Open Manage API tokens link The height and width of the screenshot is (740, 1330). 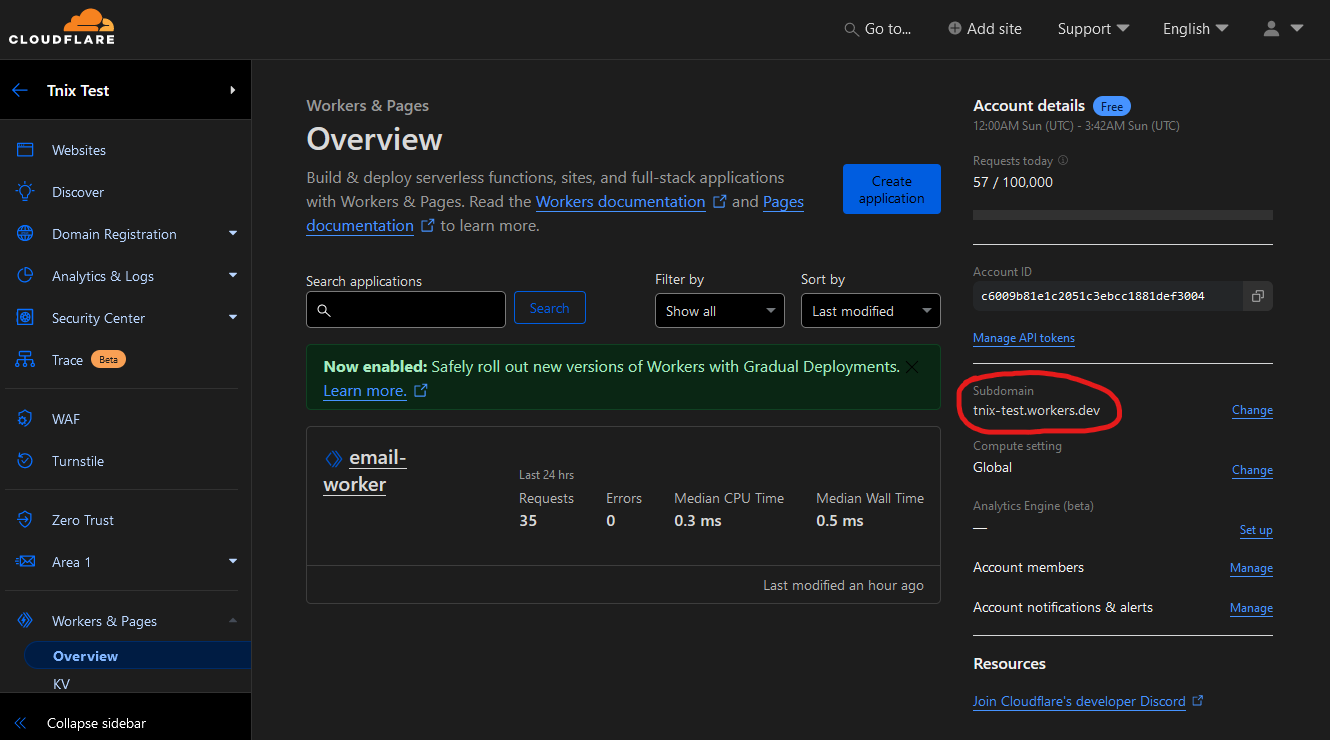click(x=1024, y=338)
